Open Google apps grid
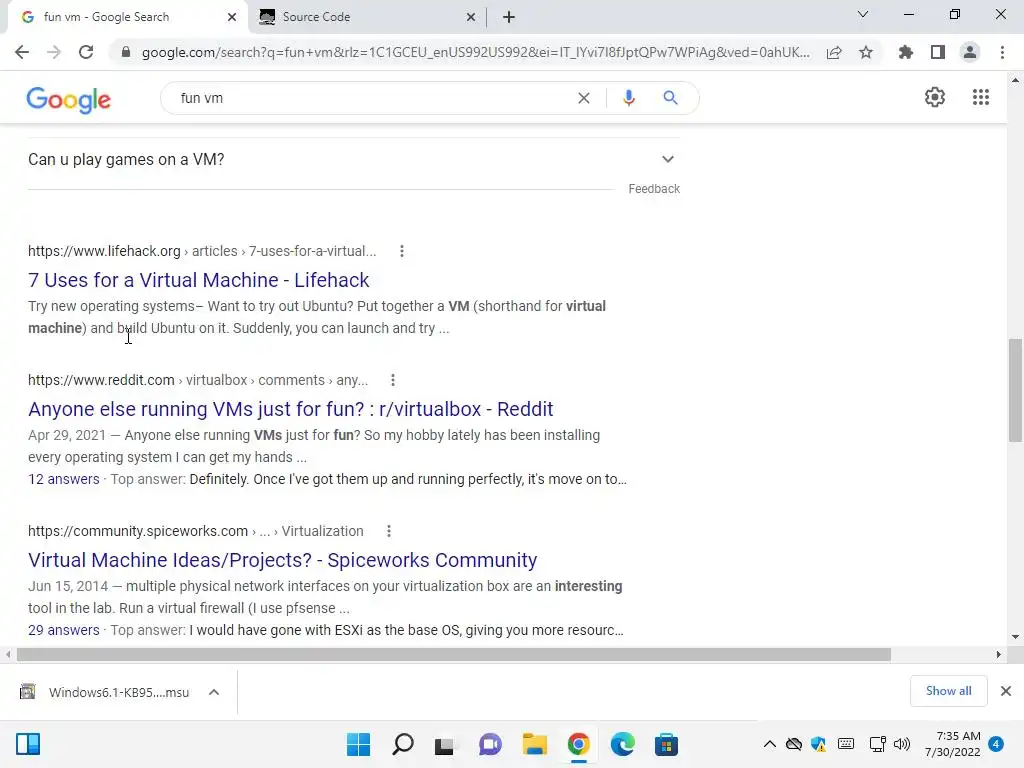This screenshot has height=768, width=1024. point(981,97)
